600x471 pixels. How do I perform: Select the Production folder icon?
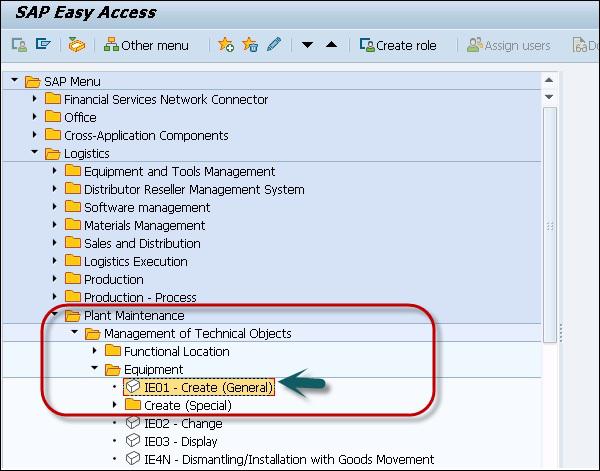[73, 278]
